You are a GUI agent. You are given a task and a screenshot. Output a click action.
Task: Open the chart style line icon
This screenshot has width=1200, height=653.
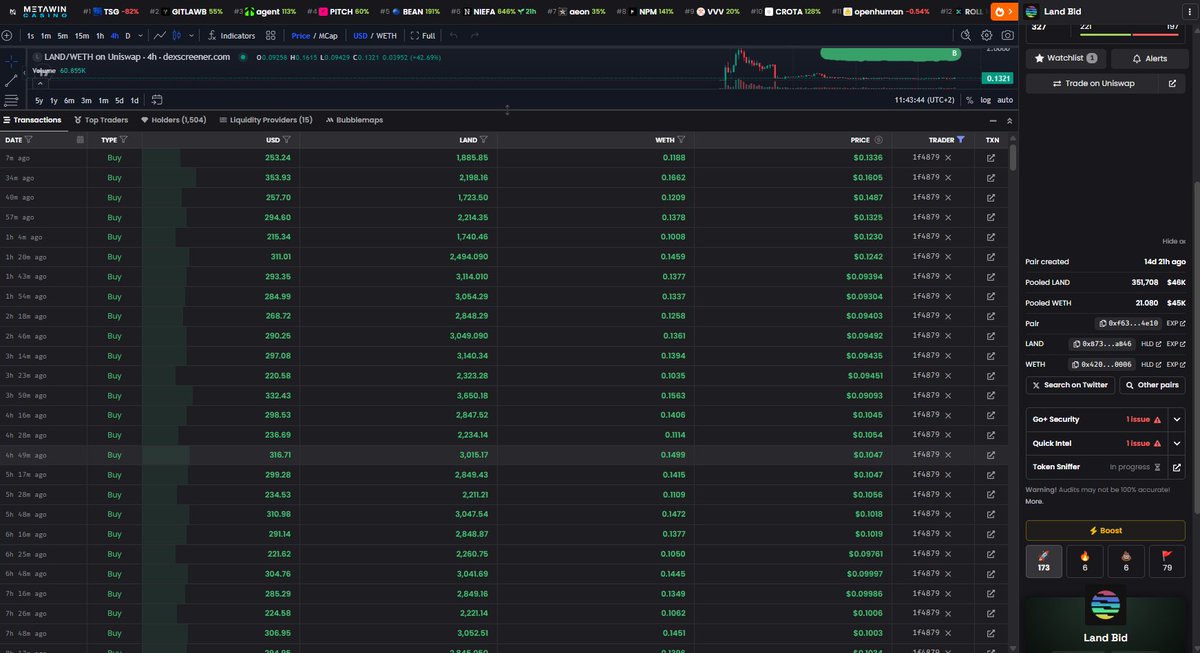(x=159, y=35)
